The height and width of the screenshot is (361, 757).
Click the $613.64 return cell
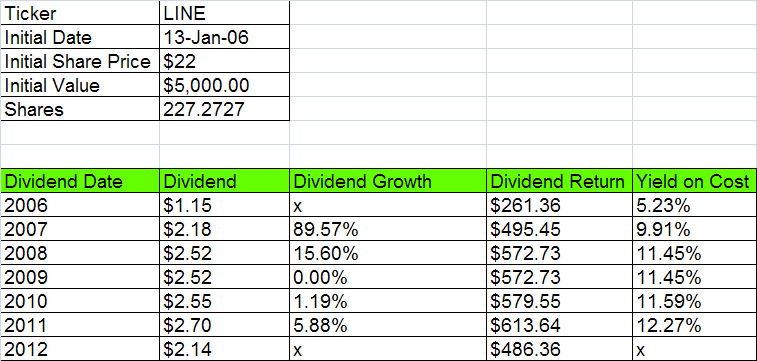560,325
